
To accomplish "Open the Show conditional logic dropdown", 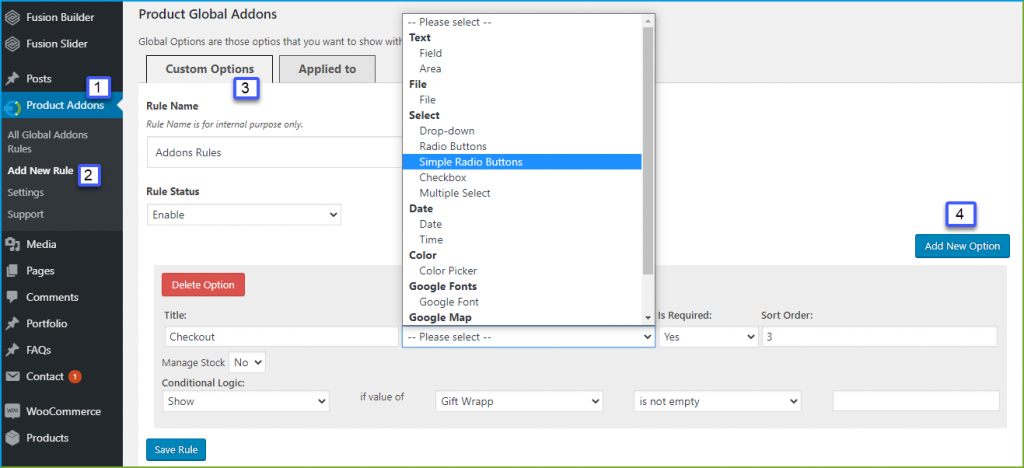I will [x=246, y=401].
